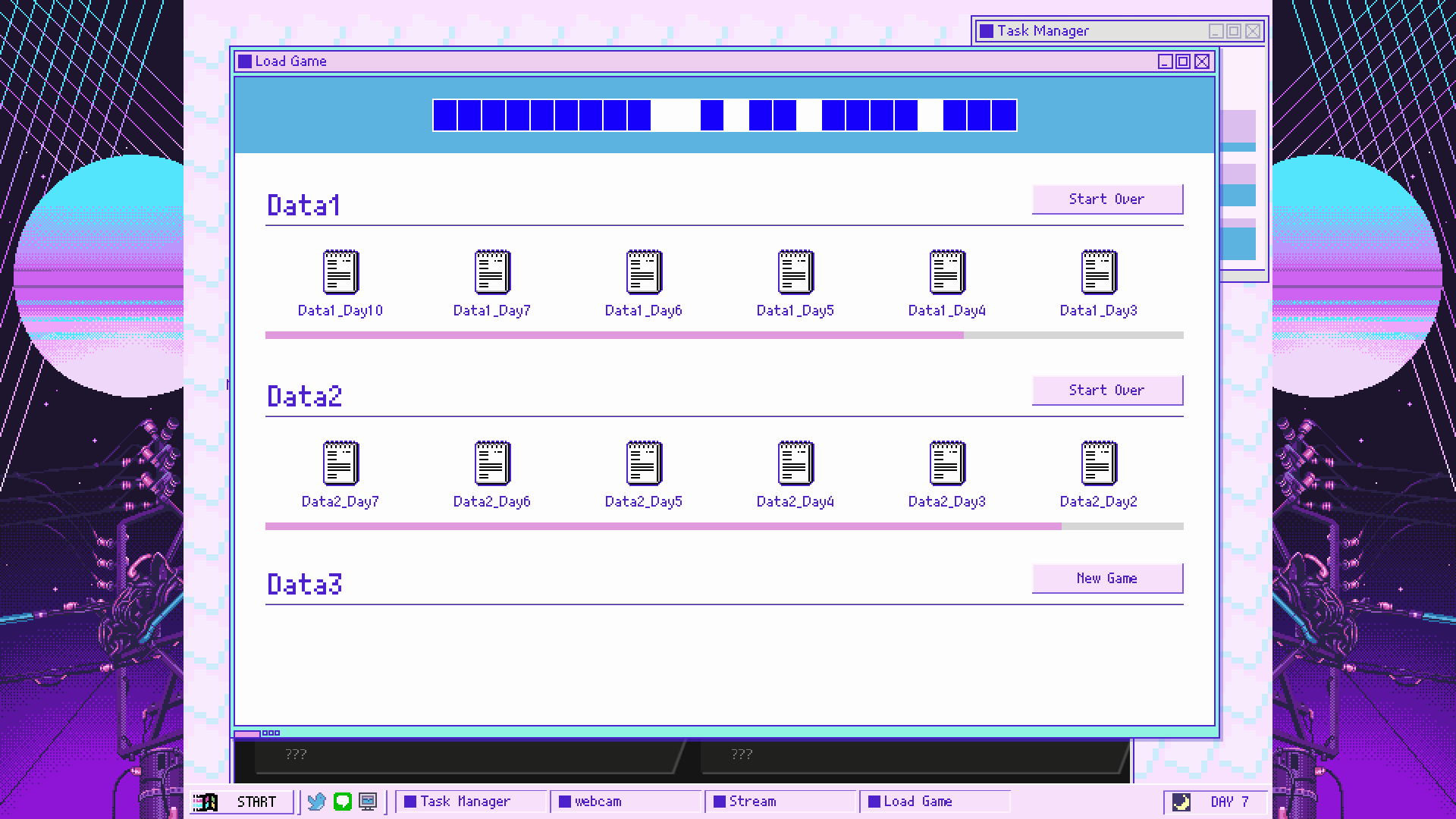Select the Data1_Day5 notepad icon
Viewport: 1456px width, 819px height.
pyautogui.click(x=795, y=272)
